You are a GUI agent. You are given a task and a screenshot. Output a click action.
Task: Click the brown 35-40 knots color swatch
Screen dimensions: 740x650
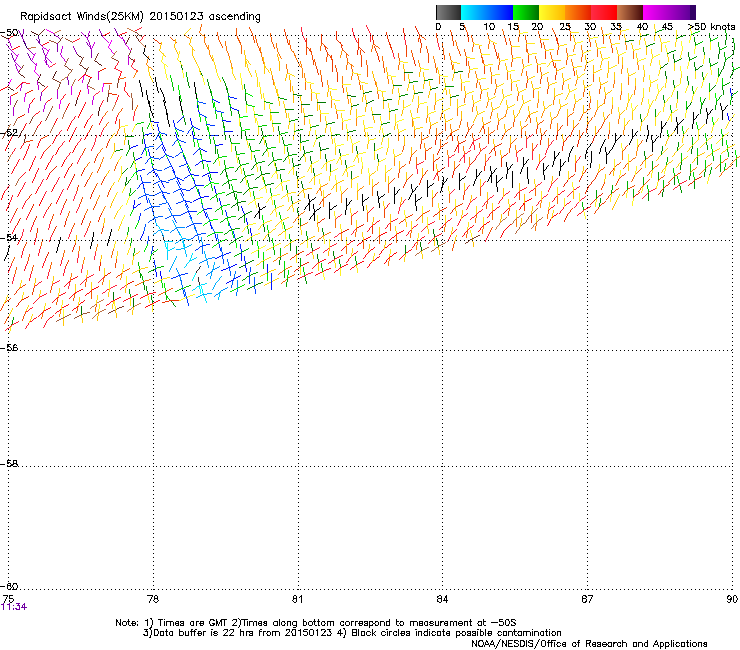pyautogui.click(x=630, y=12)
